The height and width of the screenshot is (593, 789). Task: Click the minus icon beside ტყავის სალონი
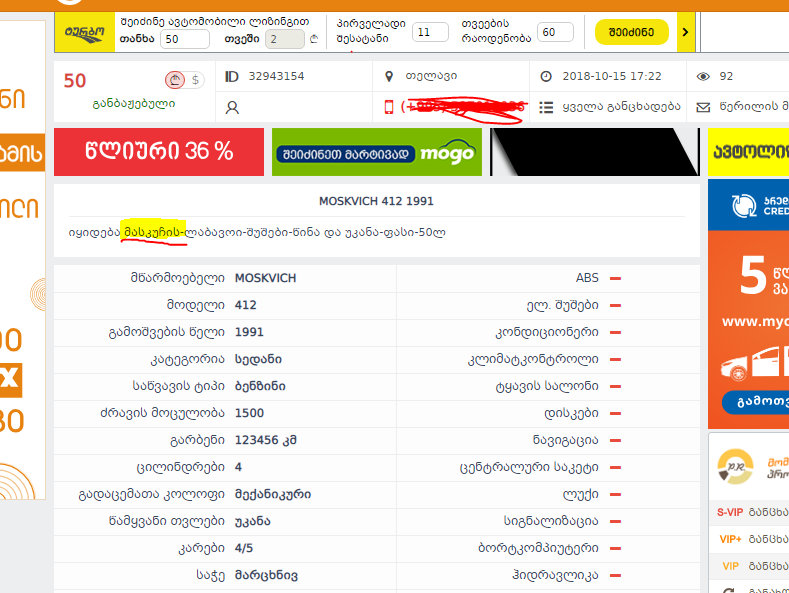point(615,387)
